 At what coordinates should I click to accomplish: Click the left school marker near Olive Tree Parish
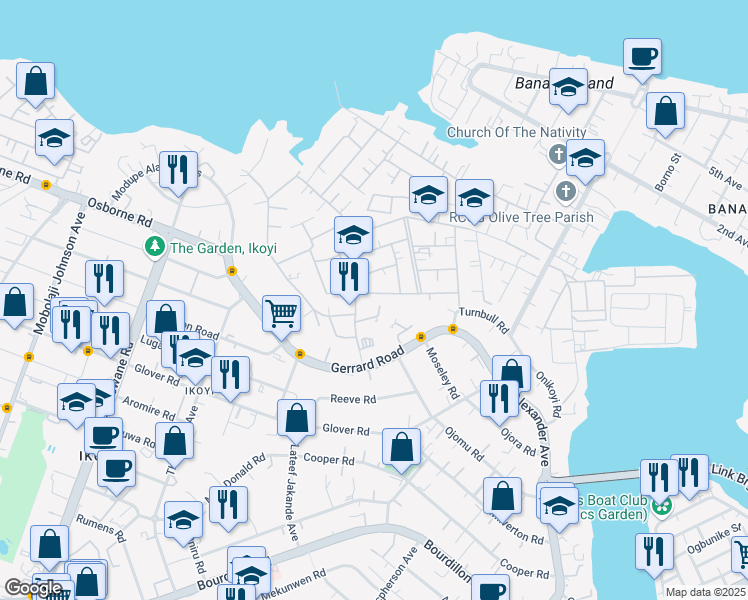(x=428, y=197)
